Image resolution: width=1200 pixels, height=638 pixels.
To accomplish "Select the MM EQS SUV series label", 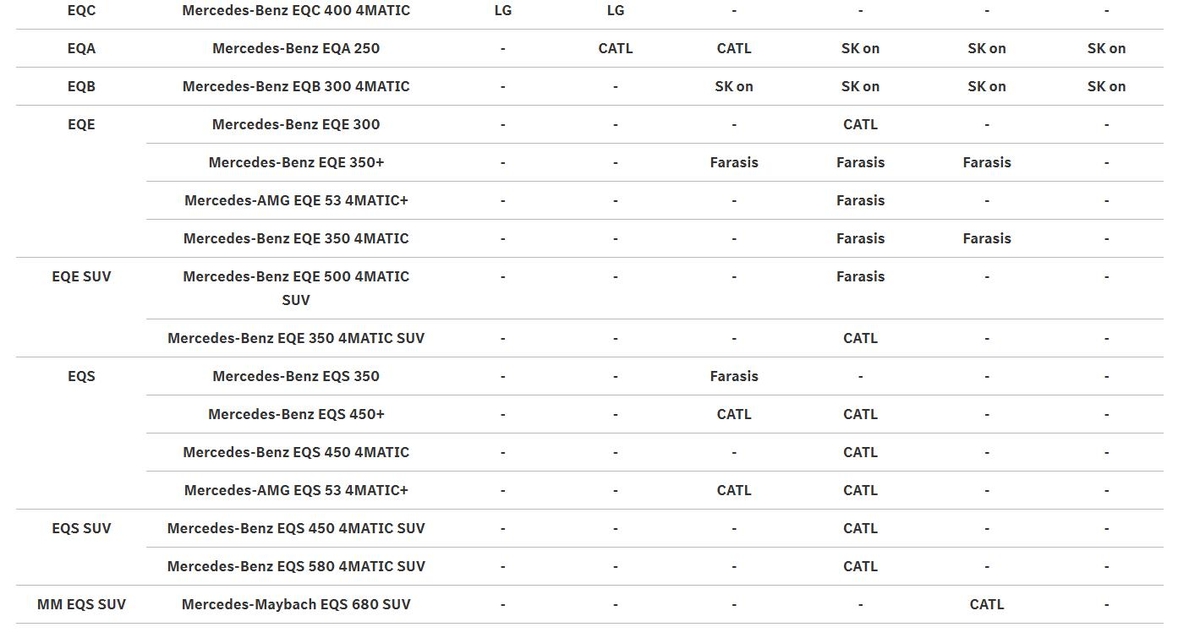I will point(81,604).
